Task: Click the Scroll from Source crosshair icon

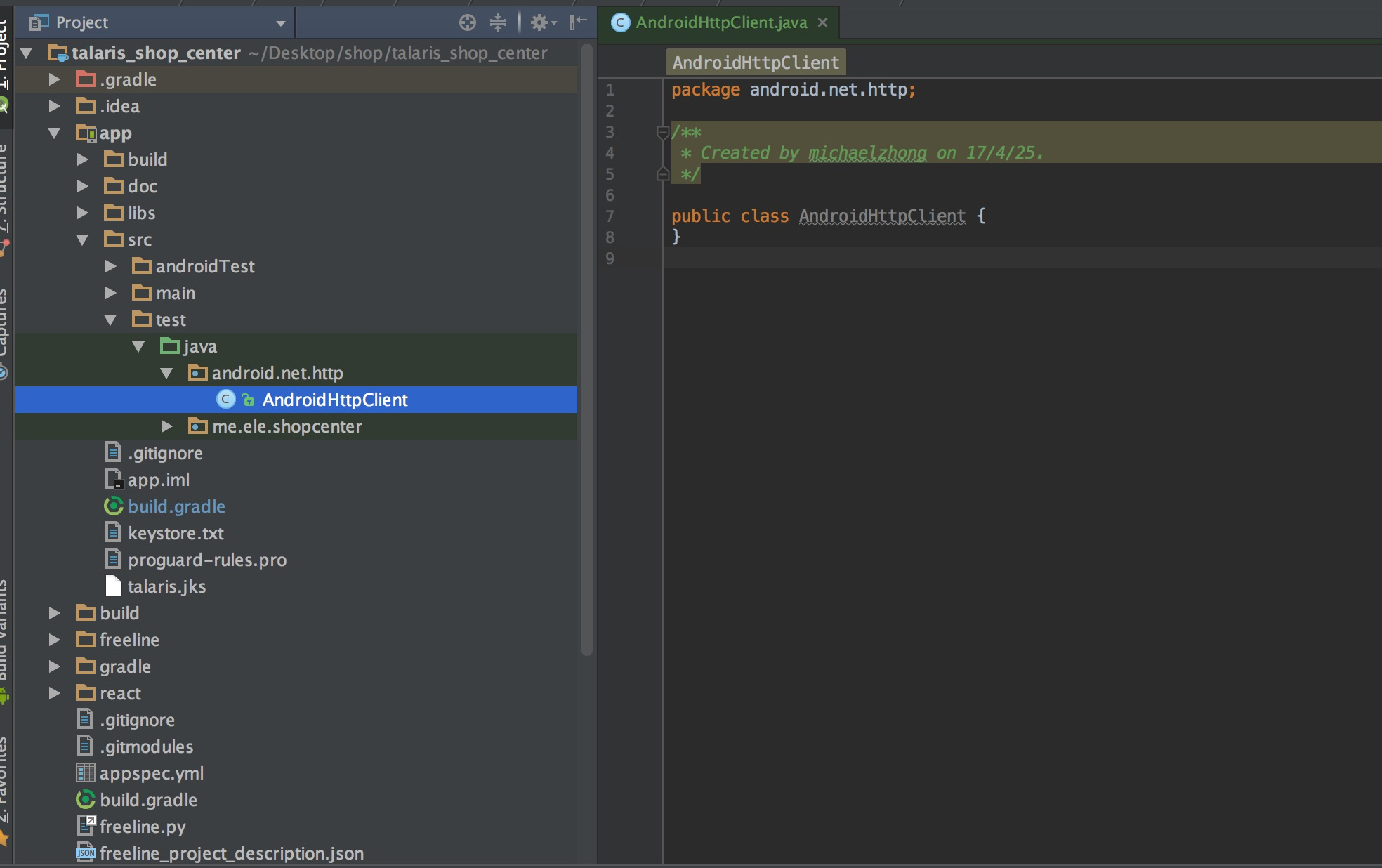Action: coord(468,22)
